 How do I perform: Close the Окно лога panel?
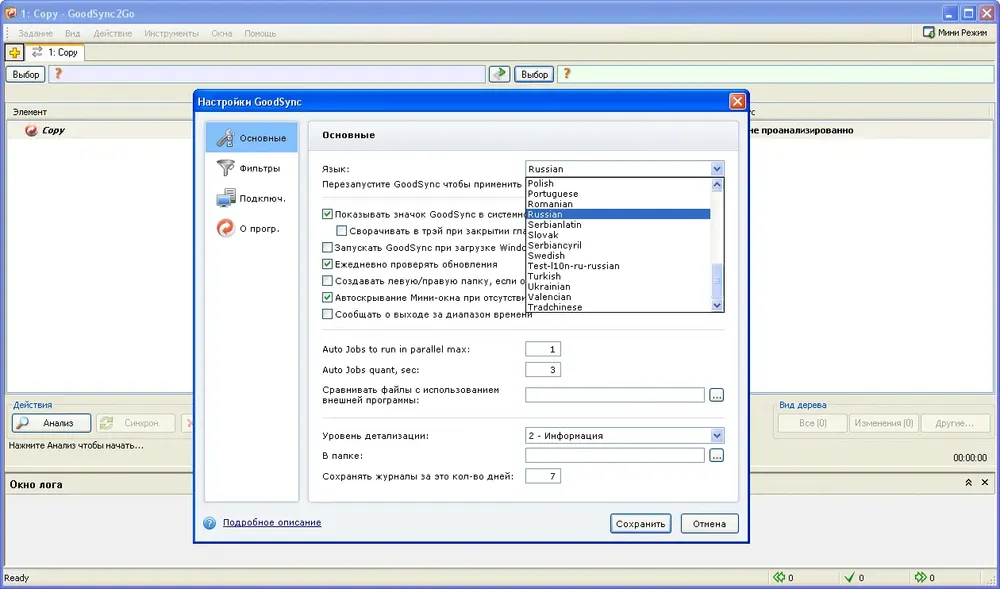pos(987,484)
